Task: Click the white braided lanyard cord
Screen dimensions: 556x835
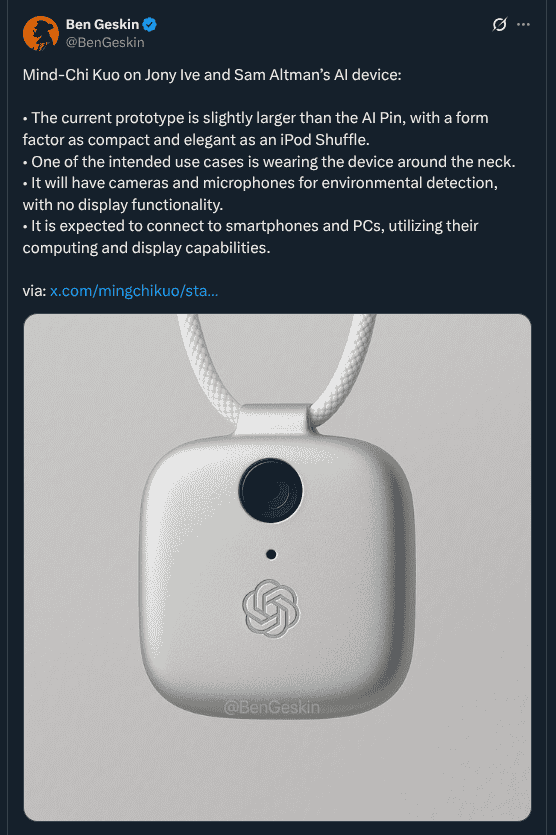Action: point(202,362)
